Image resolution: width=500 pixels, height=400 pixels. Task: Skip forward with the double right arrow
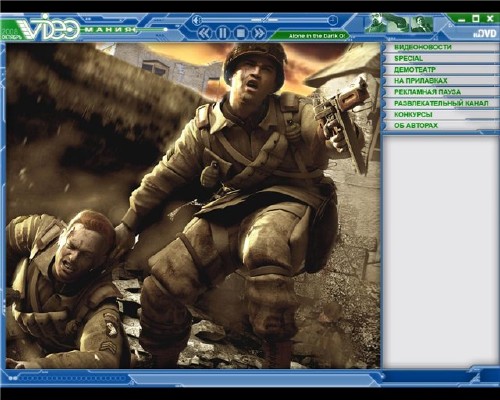point(259,33)
